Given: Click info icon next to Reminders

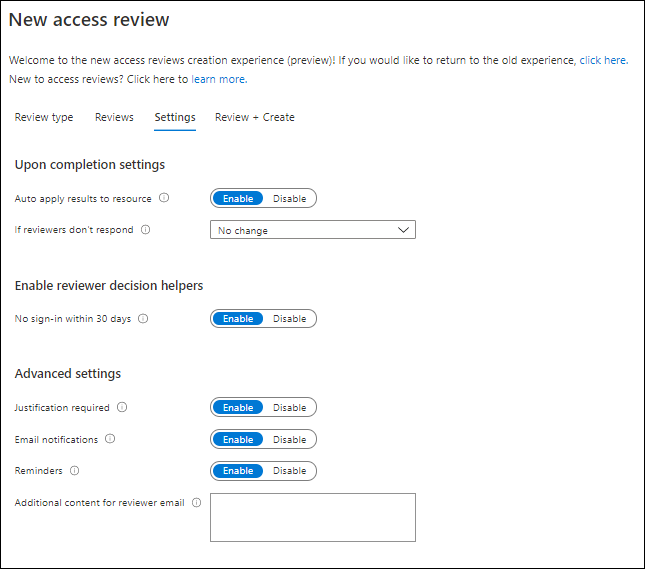Looking at the screenshot, I should point(74,471).
